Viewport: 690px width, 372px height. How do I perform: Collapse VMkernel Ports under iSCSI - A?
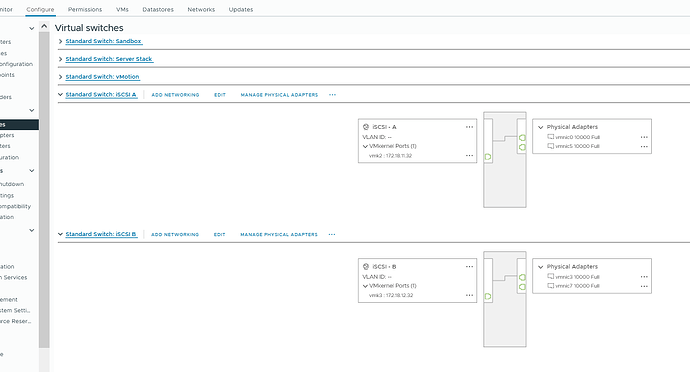tap(365, 146)
